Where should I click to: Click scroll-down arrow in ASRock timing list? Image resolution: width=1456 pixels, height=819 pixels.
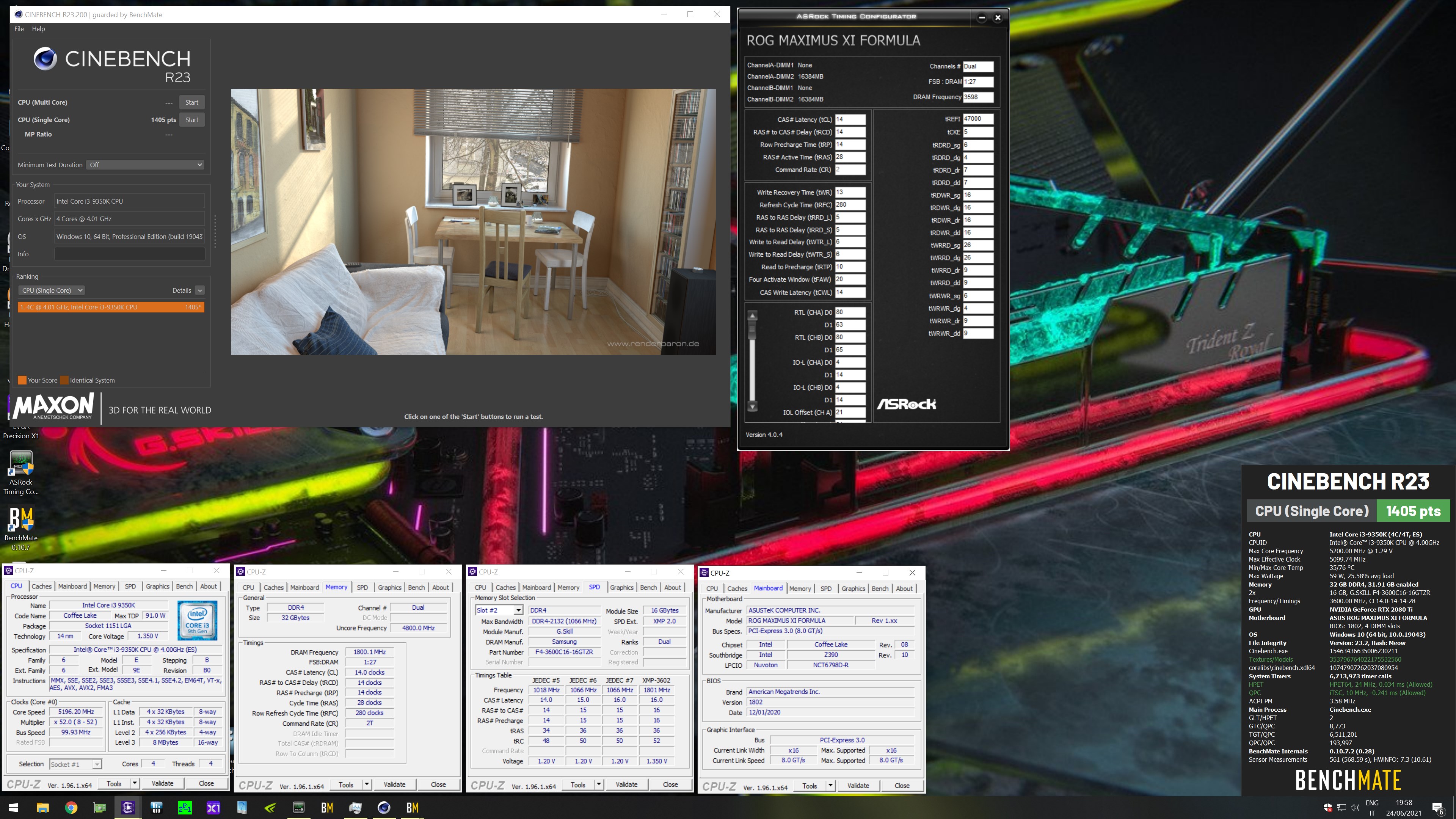(752, 407)
